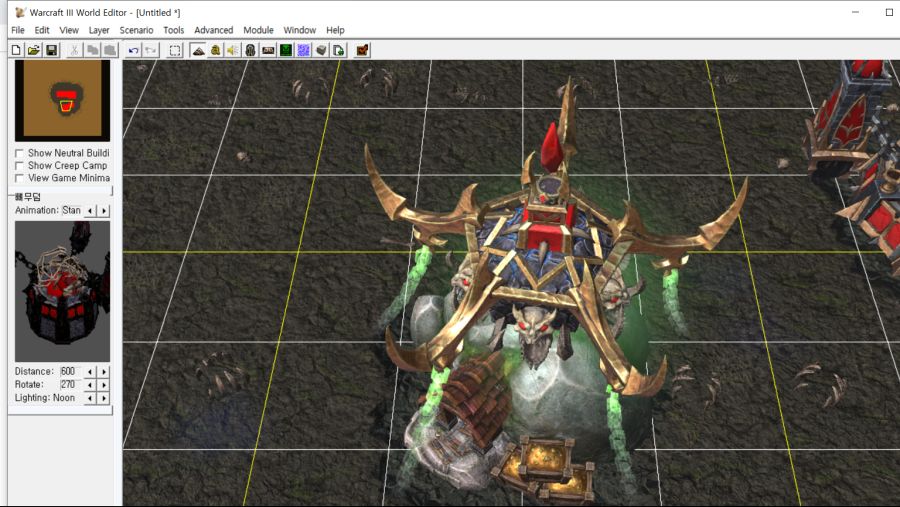Open the Layer menu
Screen dimensions: 900x507
click(99, 30)
